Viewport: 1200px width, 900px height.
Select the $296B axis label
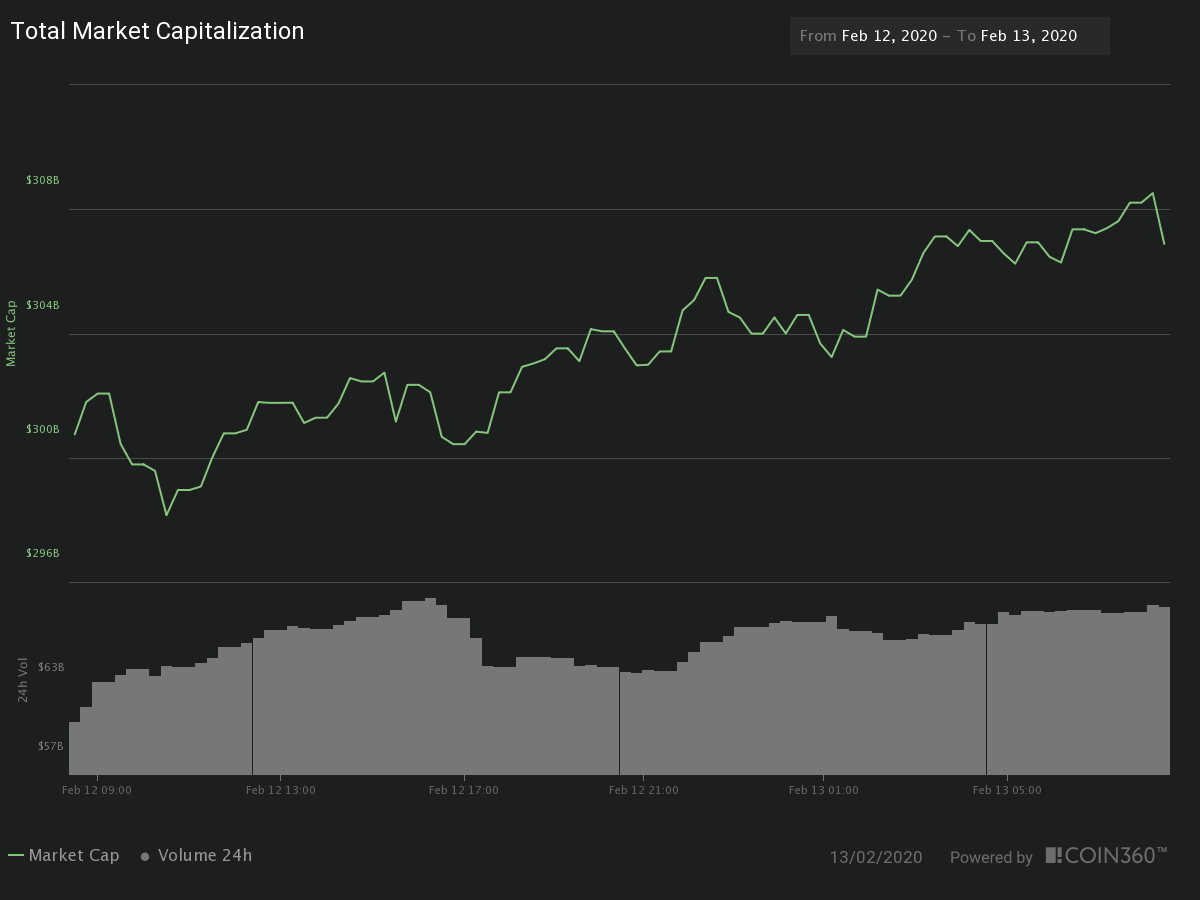click(43, 553)
